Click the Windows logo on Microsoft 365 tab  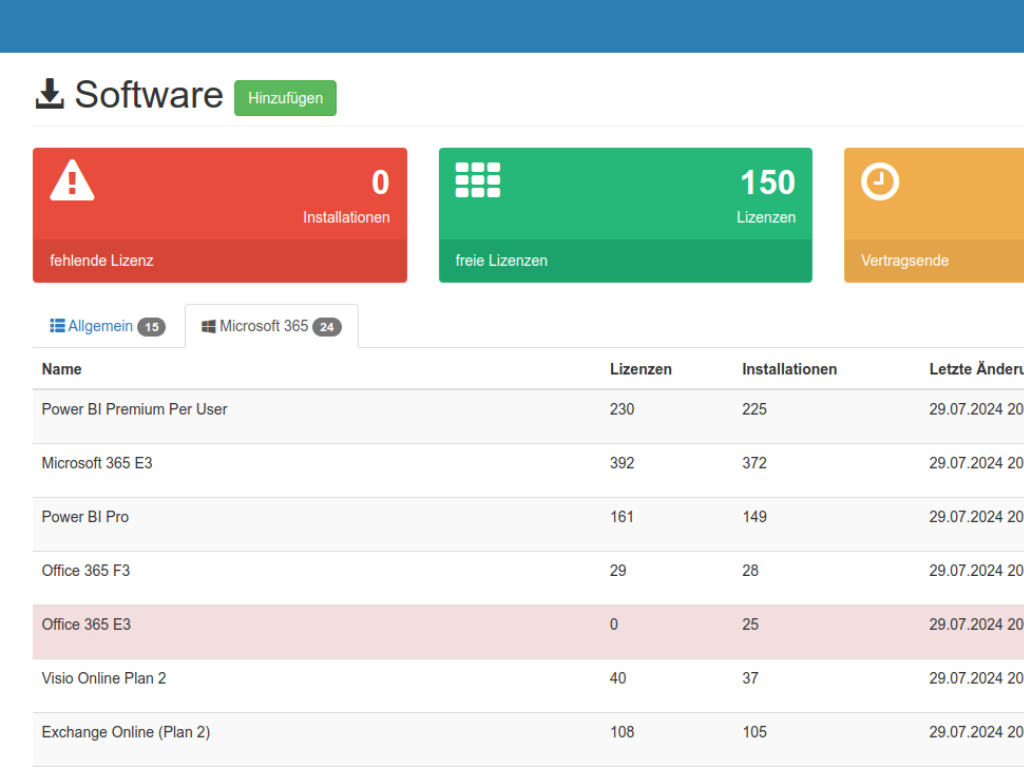(x=209, y=326)
